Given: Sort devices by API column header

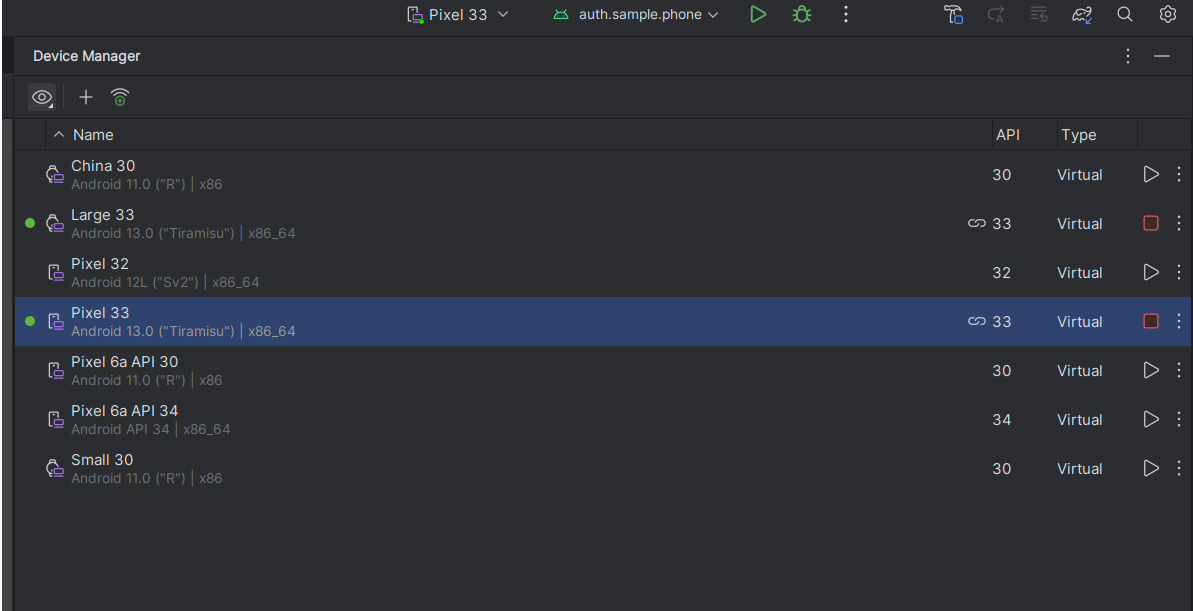Looking at the screenshot, I should click(x=1007, y=135).
